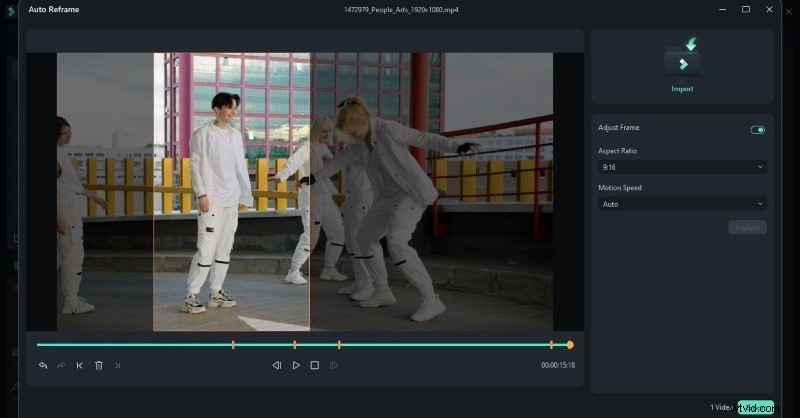Click the Analyze button

(x=747, y=228)
